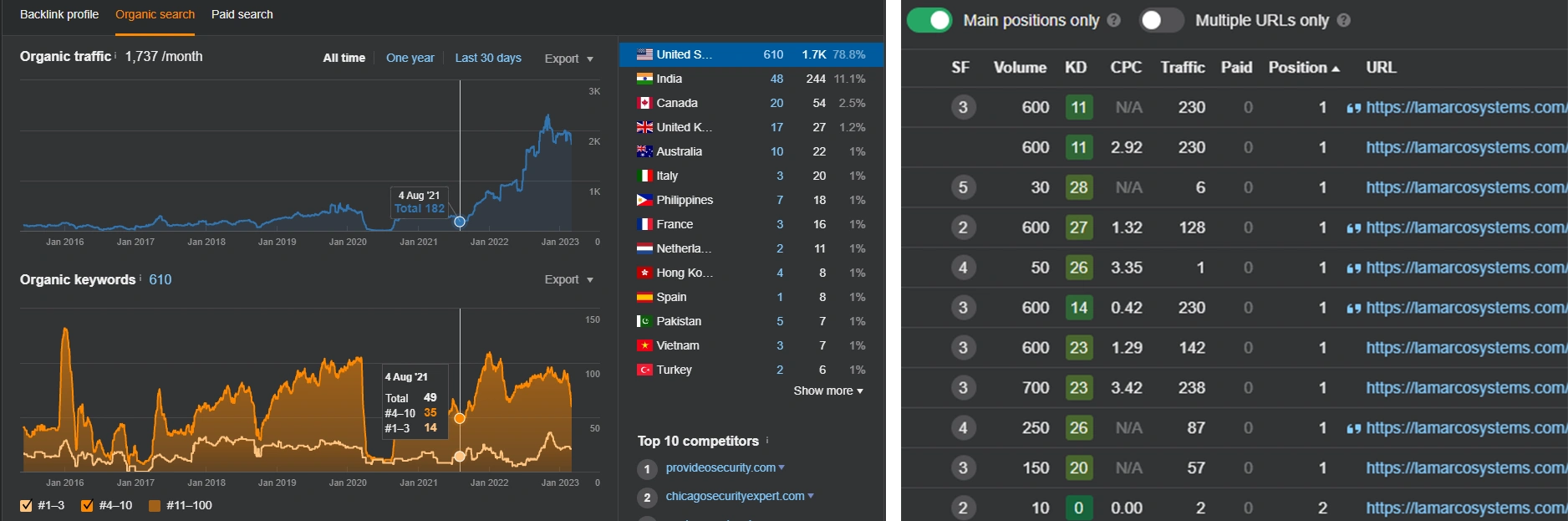Open Export dropdown for Organic traffic chart
The width and height of the screenshot is (1568, 521).
pos(569,59)
